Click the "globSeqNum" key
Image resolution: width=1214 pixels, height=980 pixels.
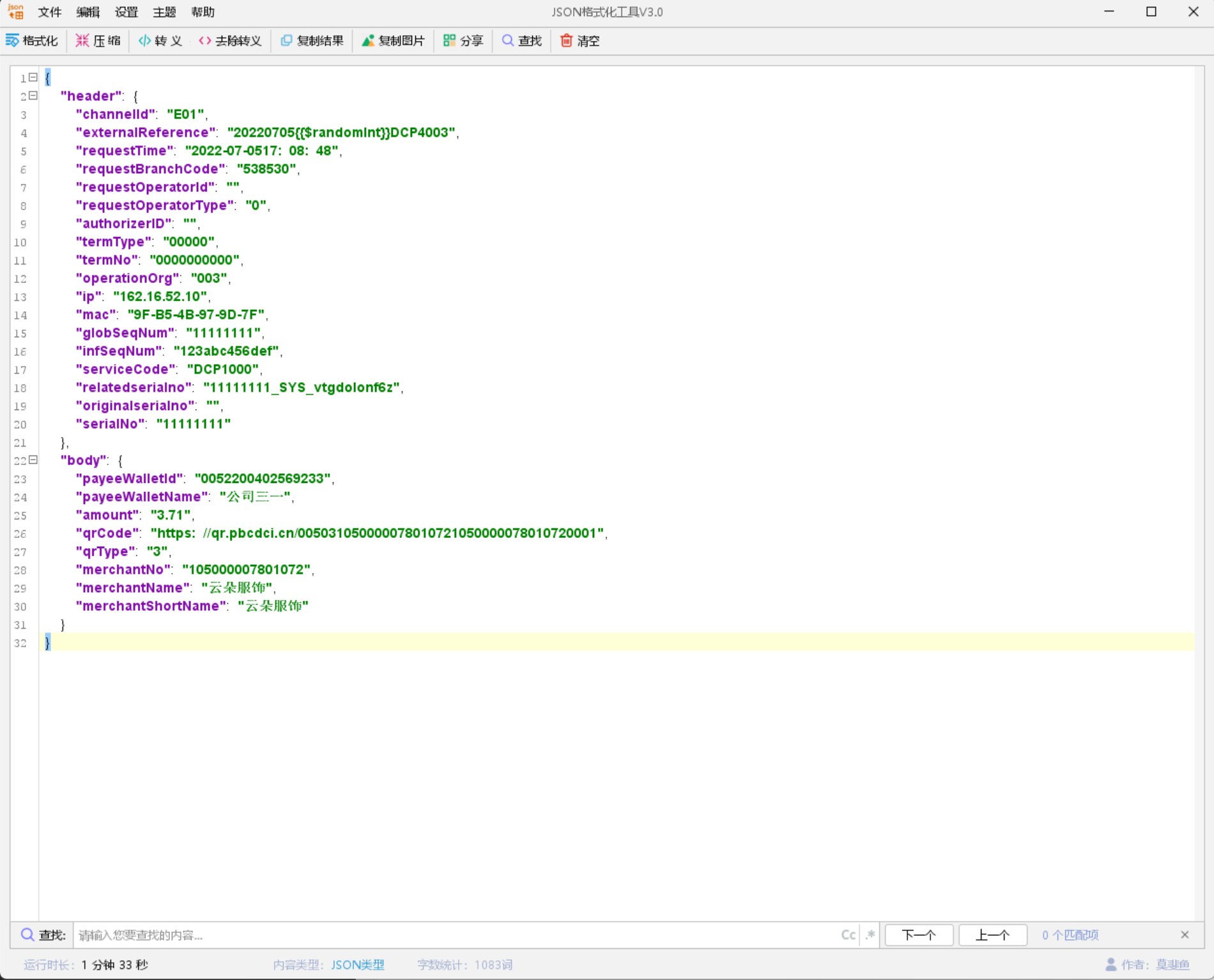(x=125, y=333)
